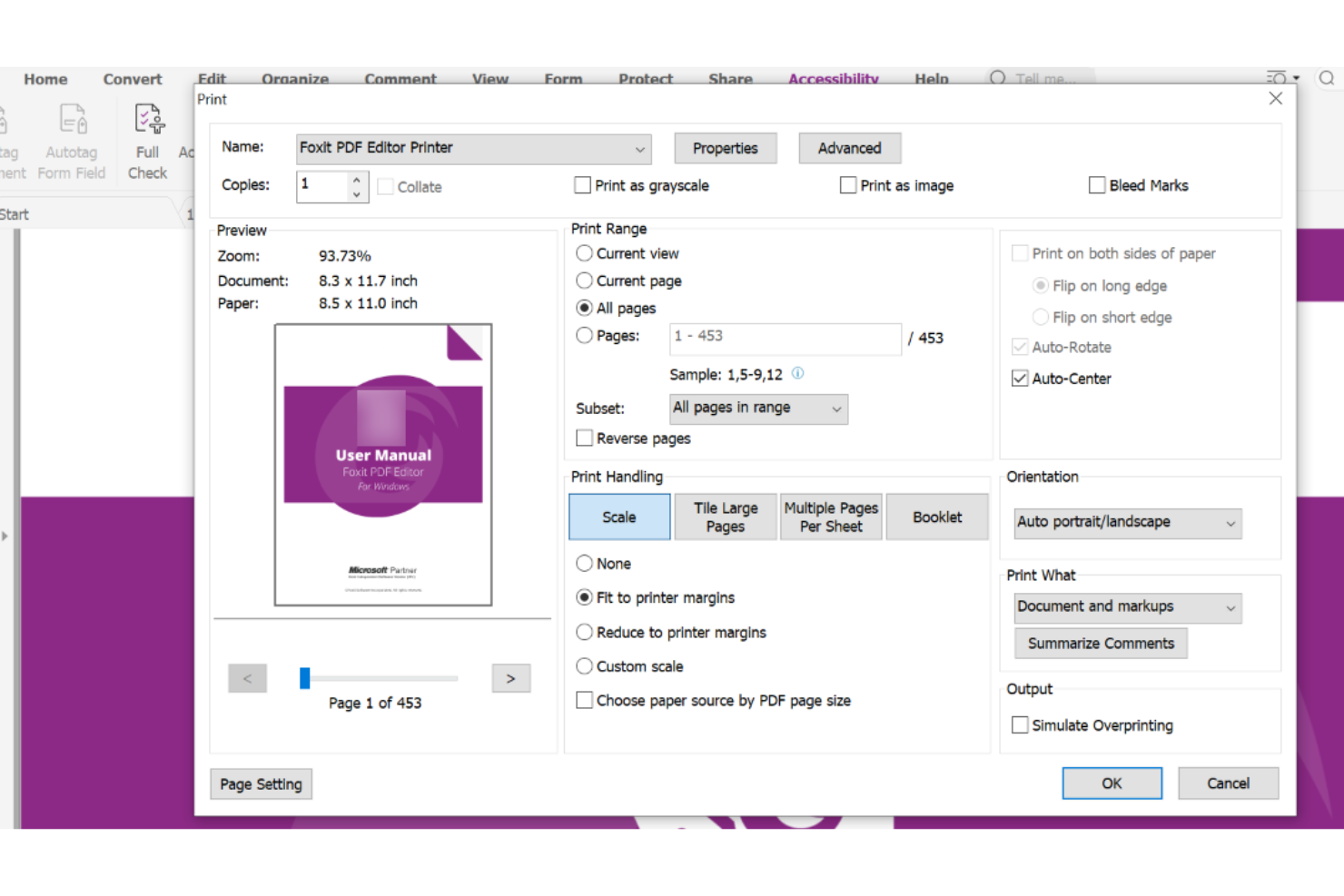The height and width of the screenshot is (896, 1344).
Task: Open the Print What dropdown
Action: (x=1127, y=607)
